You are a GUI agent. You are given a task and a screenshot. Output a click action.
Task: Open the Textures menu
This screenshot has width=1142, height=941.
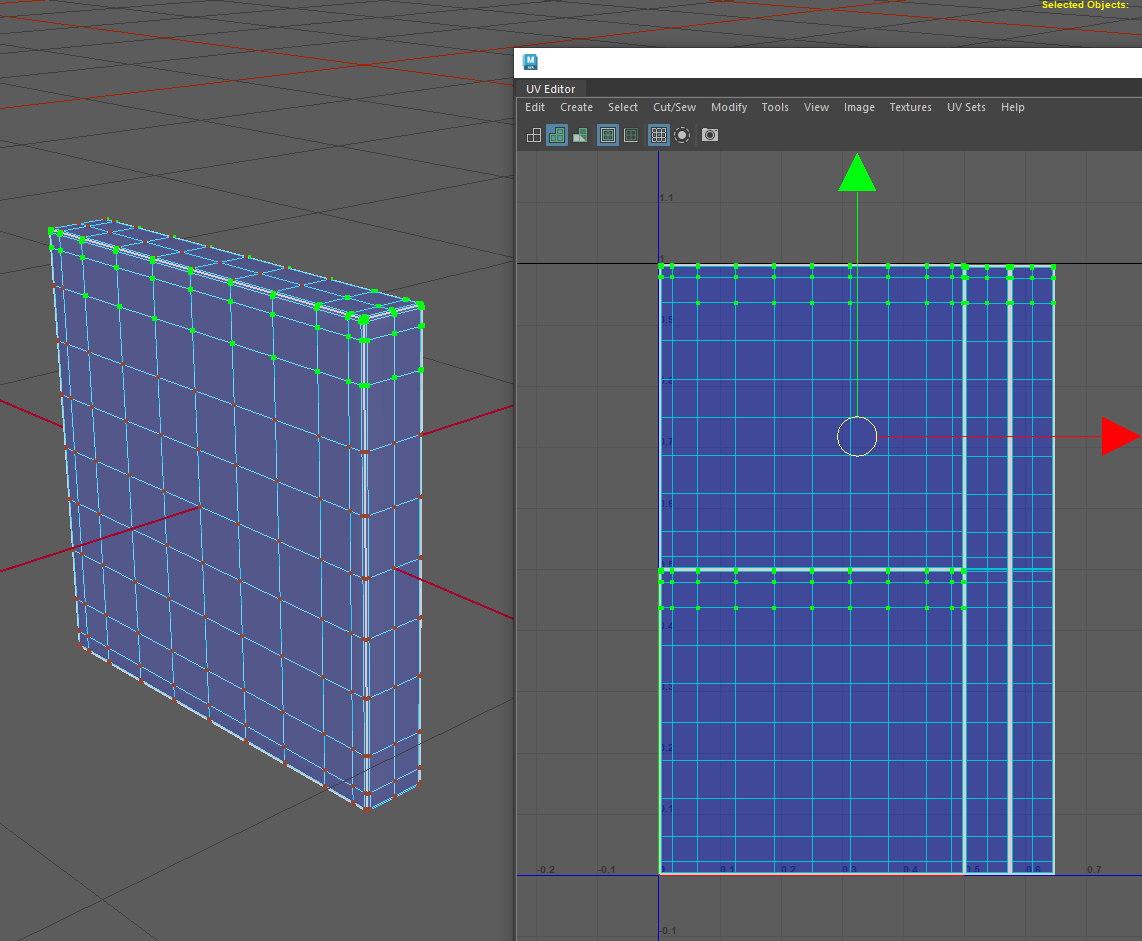point(910,107)
